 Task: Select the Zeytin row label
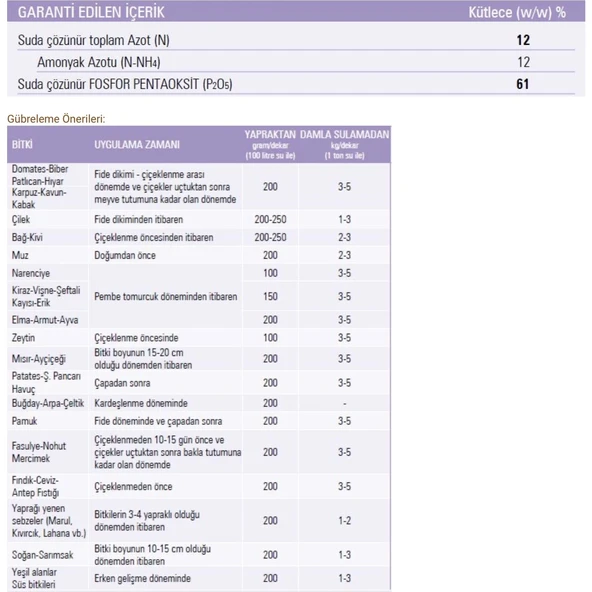(23, 338)
